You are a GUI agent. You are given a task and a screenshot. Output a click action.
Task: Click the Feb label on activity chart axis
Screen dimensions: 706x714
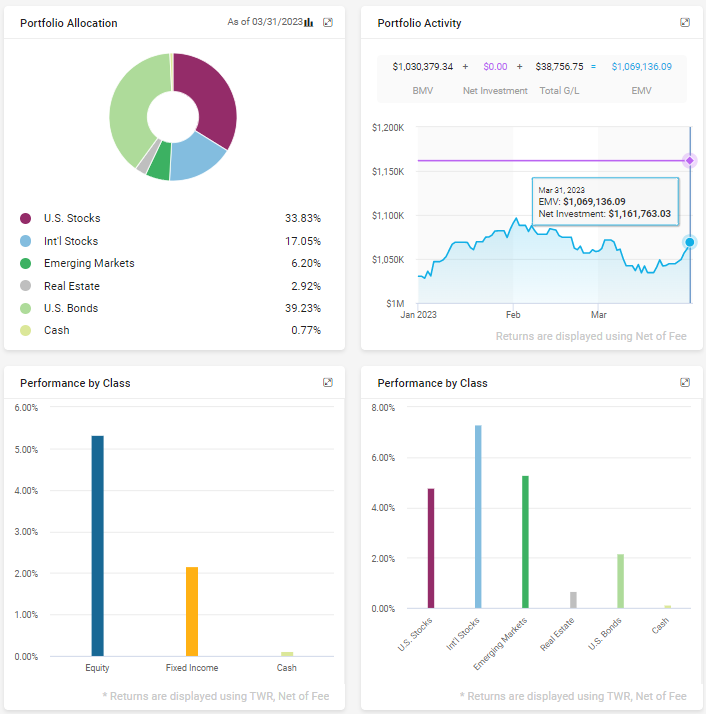coord(513,315)
